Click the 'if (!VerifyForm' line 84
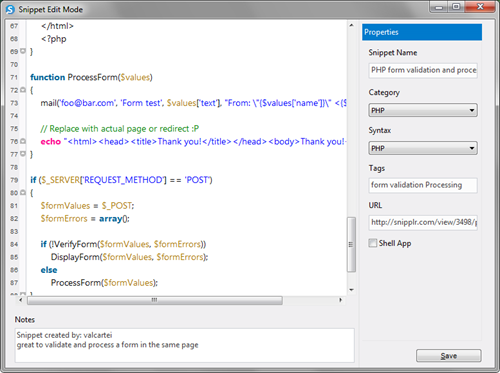This screenshot has height=373, width=500. [123, 244]
